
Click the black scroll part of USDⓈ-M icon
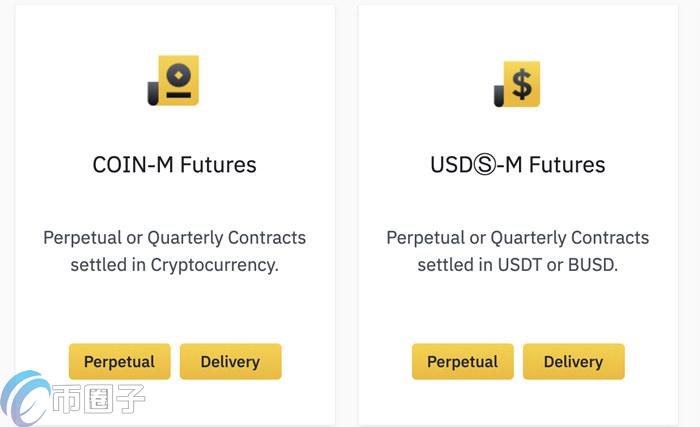point(499,96)
